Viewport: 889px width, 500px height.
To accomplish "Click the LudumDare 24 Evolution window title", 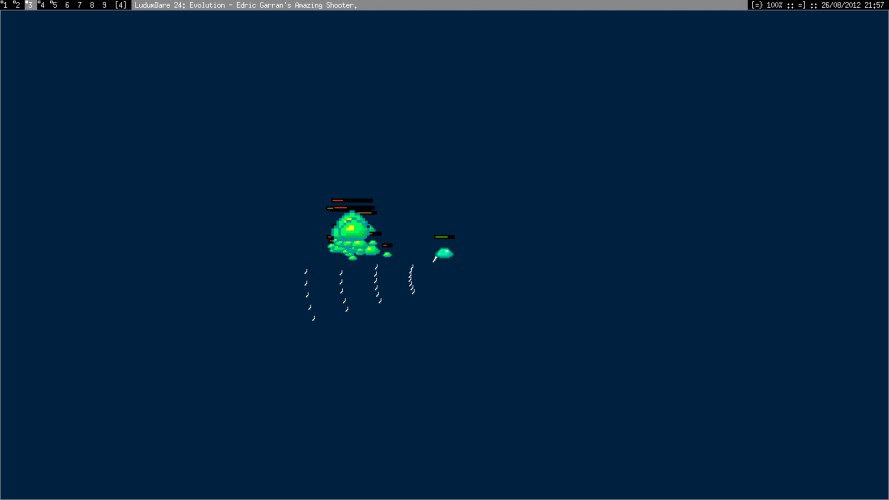I will point(245,5).
